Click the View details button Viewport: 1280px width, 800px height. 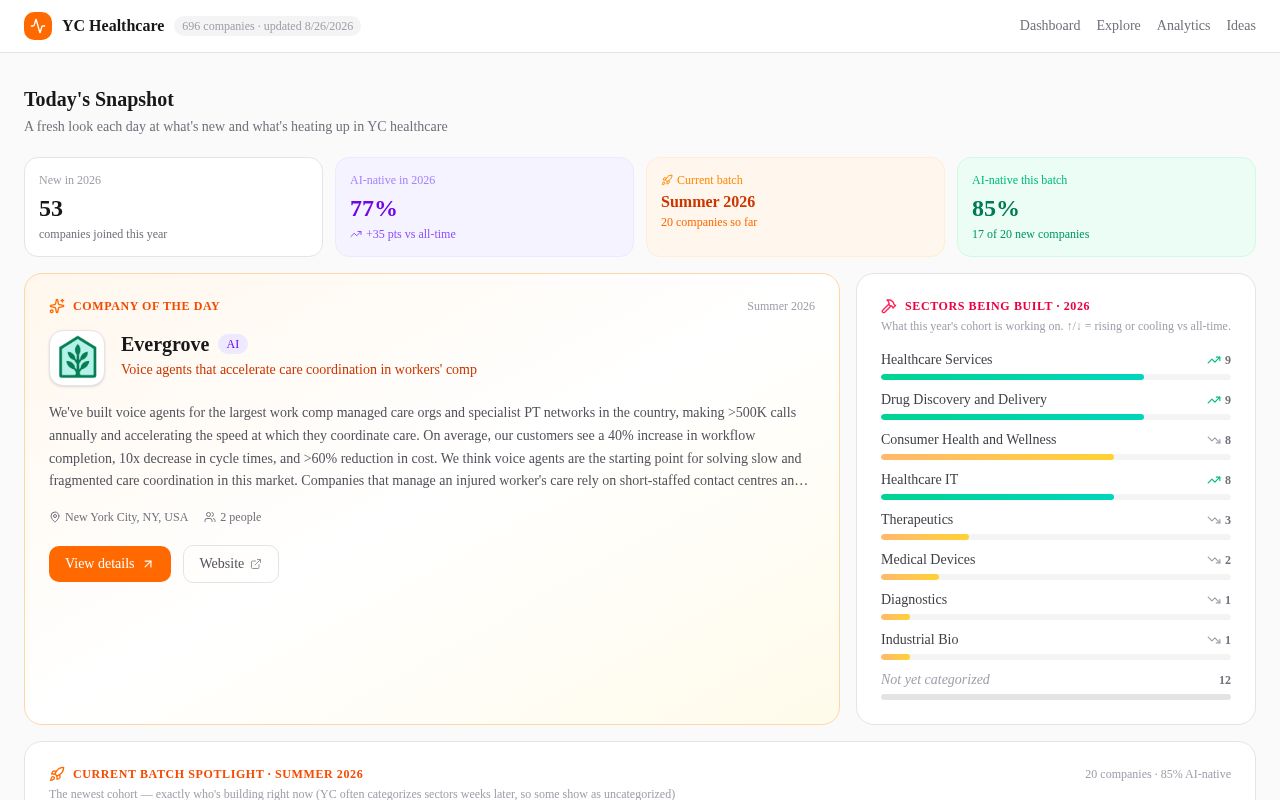pos(110,564)
